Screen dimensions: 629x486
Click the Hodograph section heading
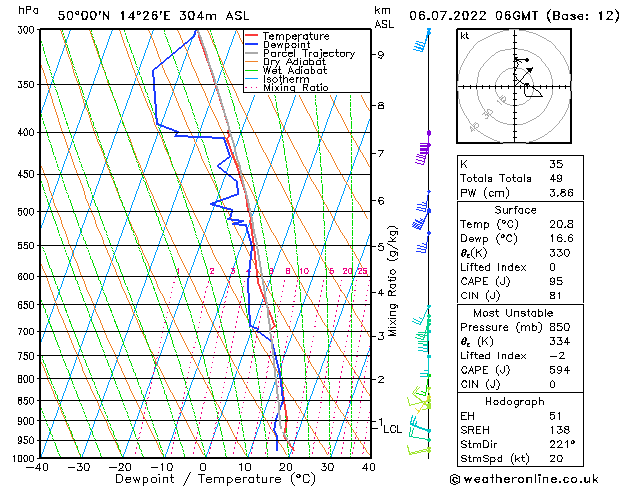(x=515, y=402)
